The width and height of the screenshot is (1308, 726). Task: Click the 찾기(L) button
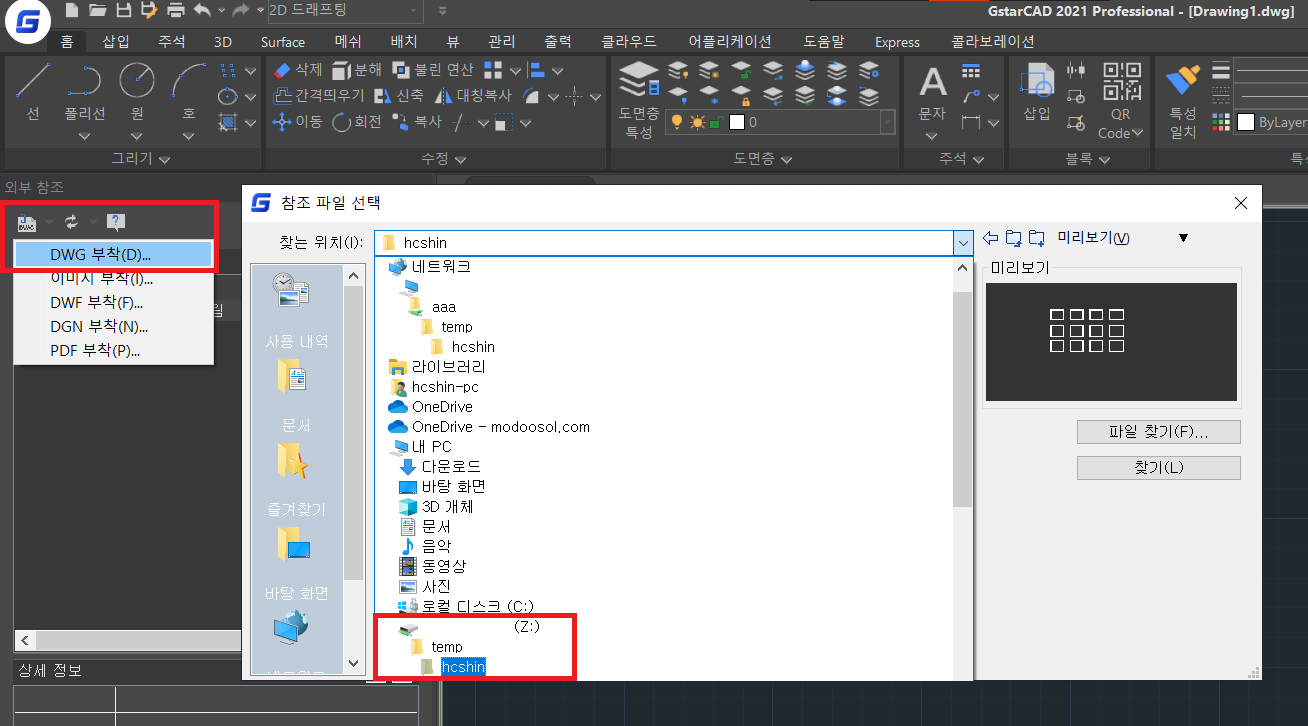(x=1159, y=468)
